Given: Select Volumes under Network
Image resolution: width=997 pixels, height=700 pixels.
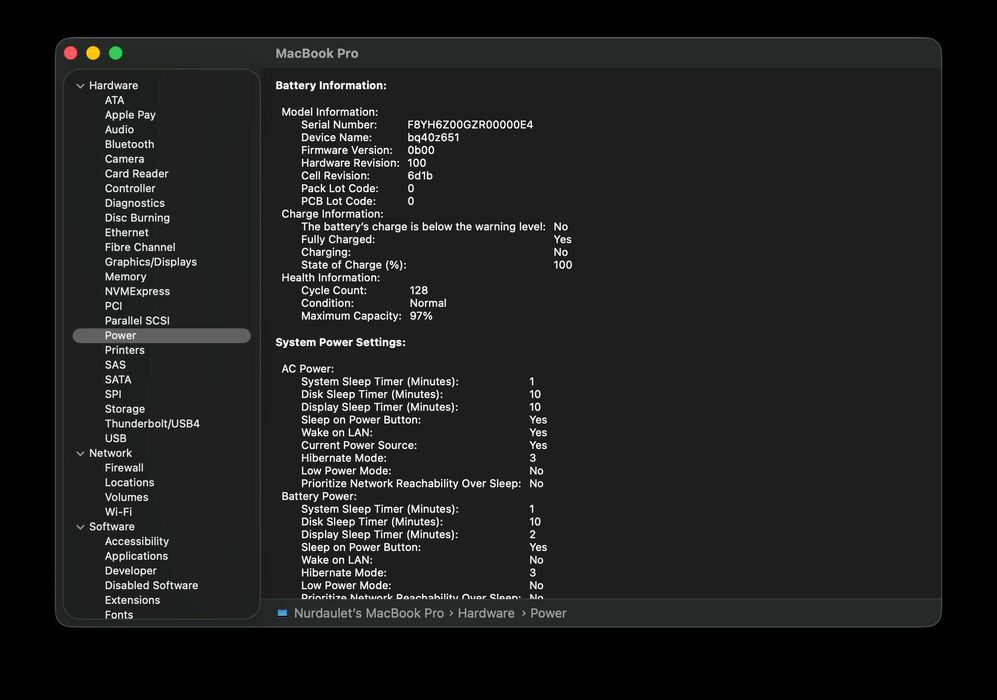Looking at the screenshot, I should point(126,497).
